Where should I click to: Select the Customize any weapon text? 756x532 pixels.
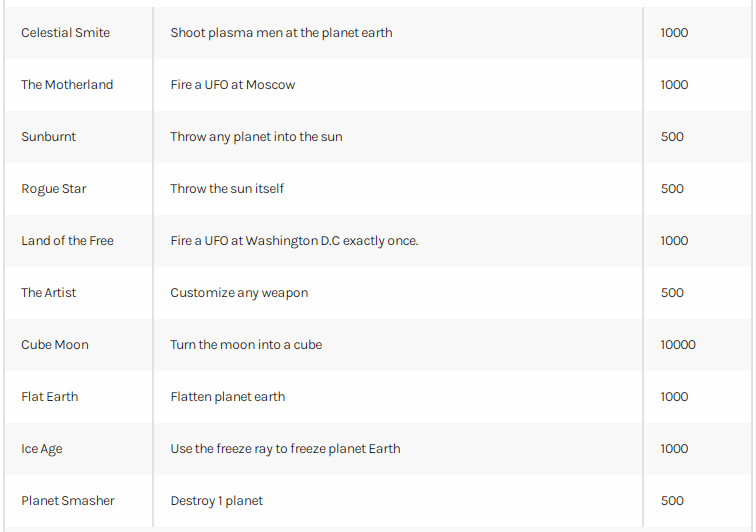tap(239, 293)
